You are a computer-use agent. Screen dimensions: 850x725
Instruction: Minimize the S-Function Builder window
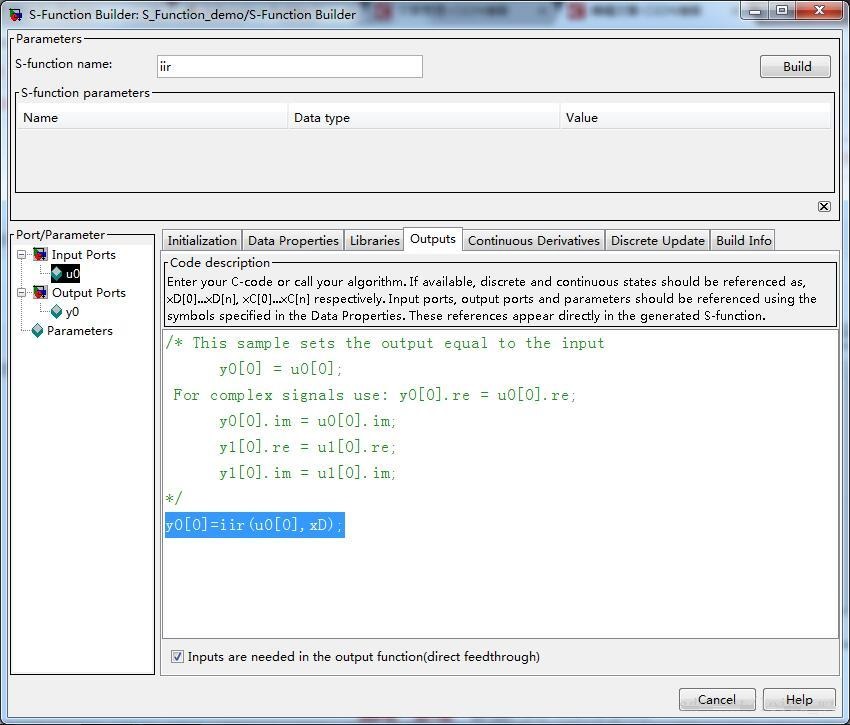coord(755,11)
